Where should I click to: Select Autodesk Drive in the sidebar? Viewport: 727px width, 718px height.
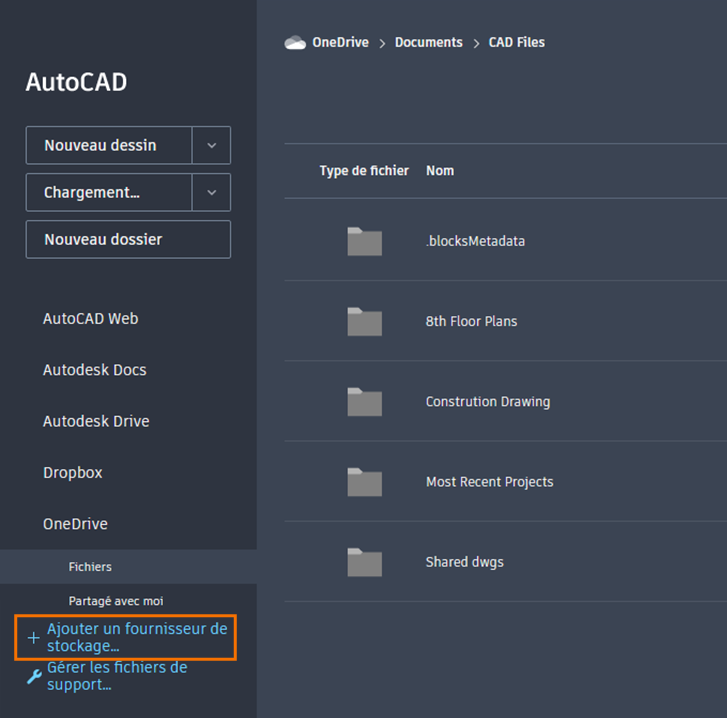point(96,421)
